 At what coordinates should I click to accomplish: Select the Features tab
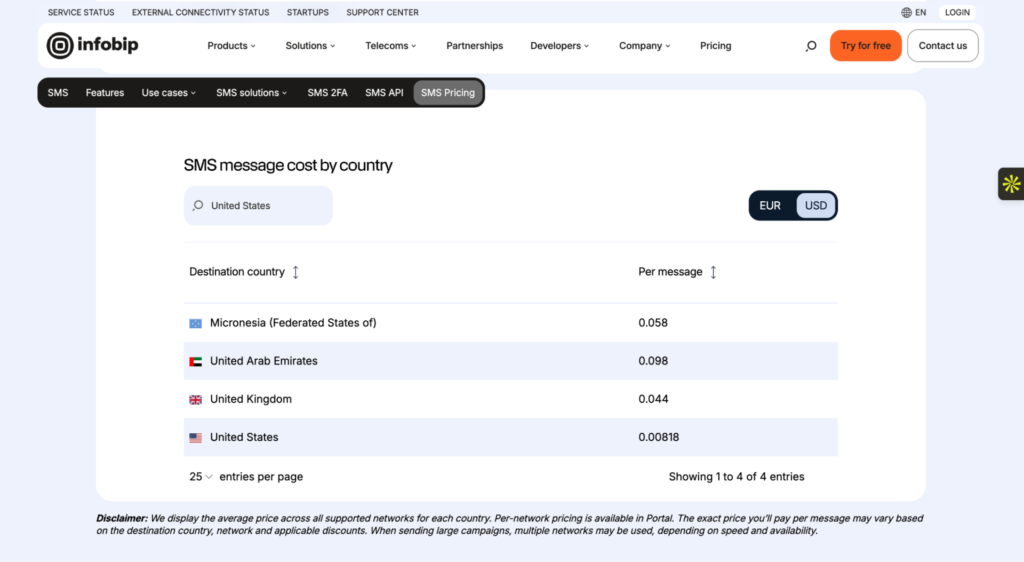tap(104, 93)
